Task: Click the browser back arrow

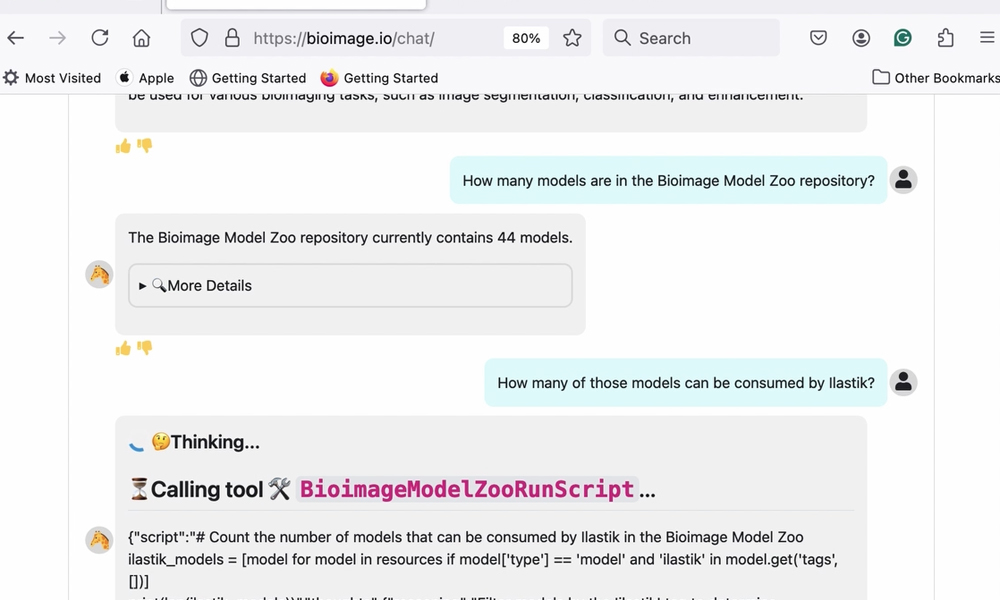Action: pos(16,38)
